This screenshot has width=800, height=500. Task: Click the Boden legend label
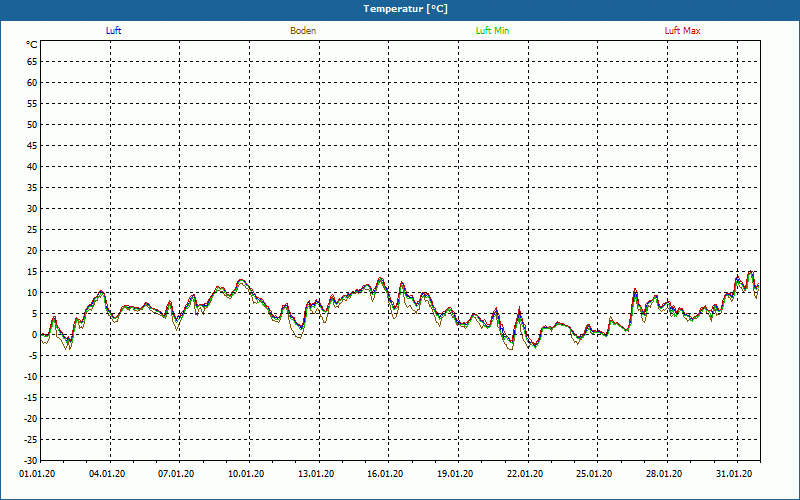pyautogui.click(x=303, y=31)
